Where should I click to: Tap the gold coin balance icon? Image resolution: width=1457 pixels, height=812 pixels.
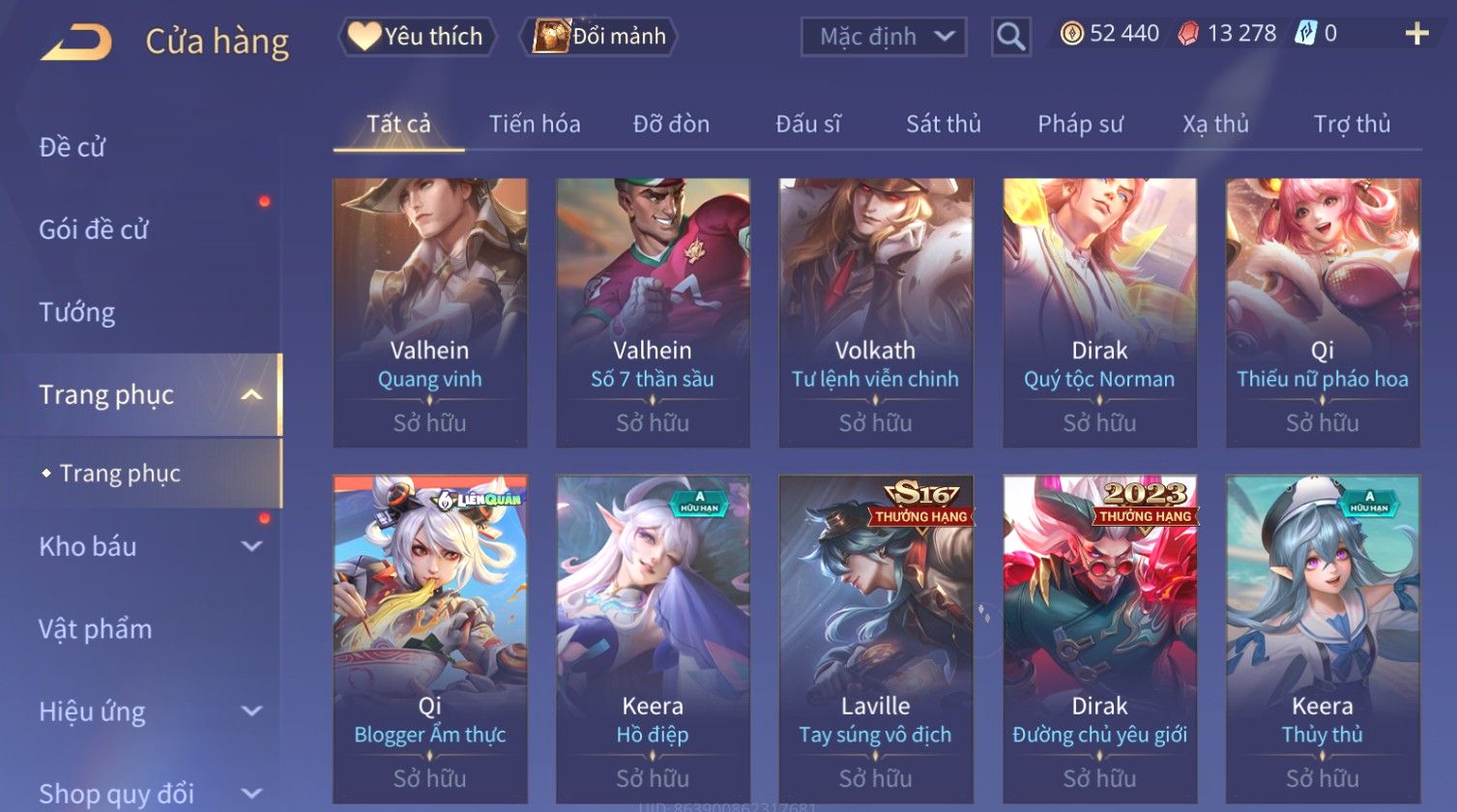pyautogui.click(x=1071, y=34)
